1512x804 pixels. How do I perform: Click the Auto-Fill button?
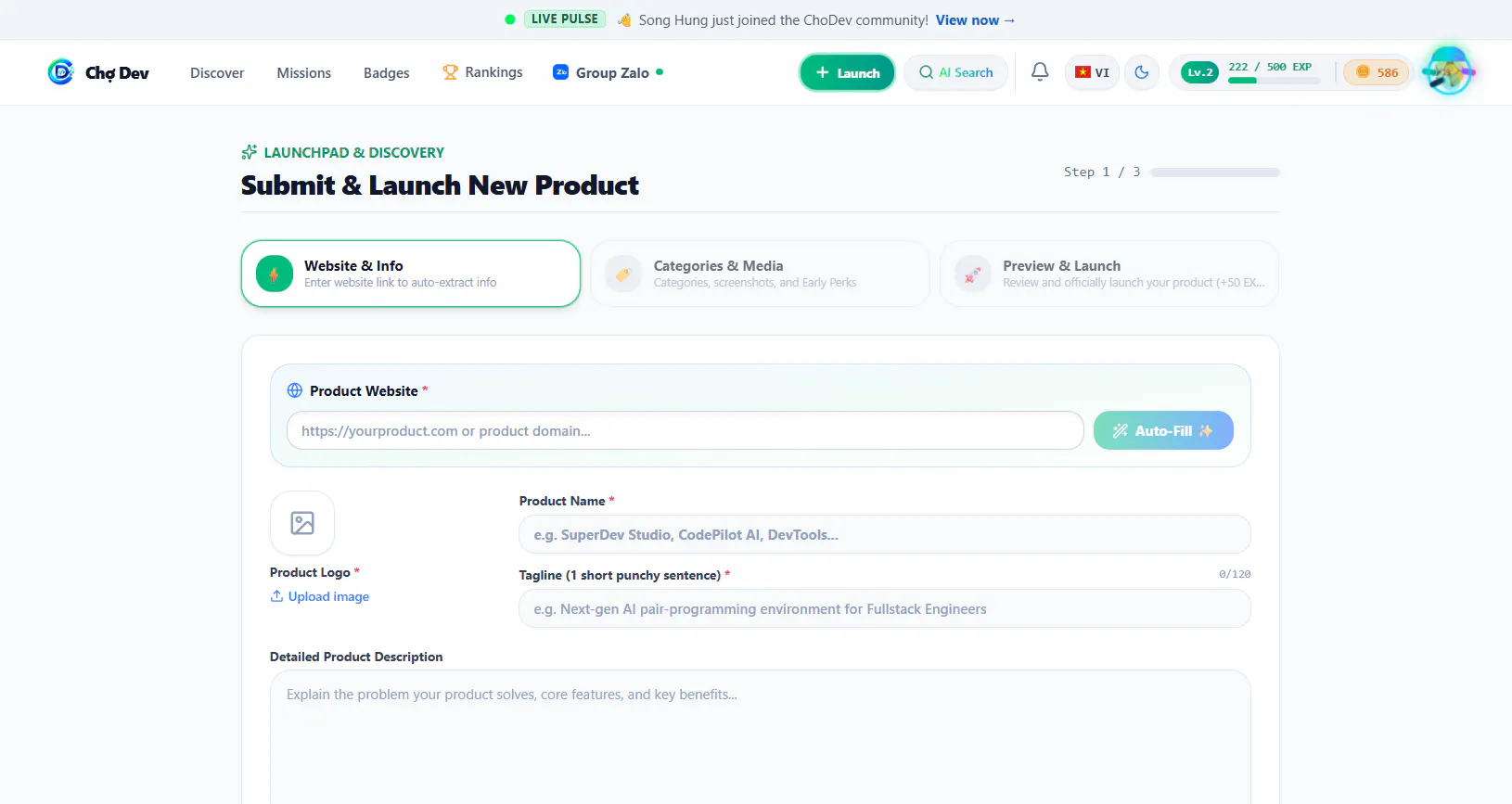(1163, 430)
